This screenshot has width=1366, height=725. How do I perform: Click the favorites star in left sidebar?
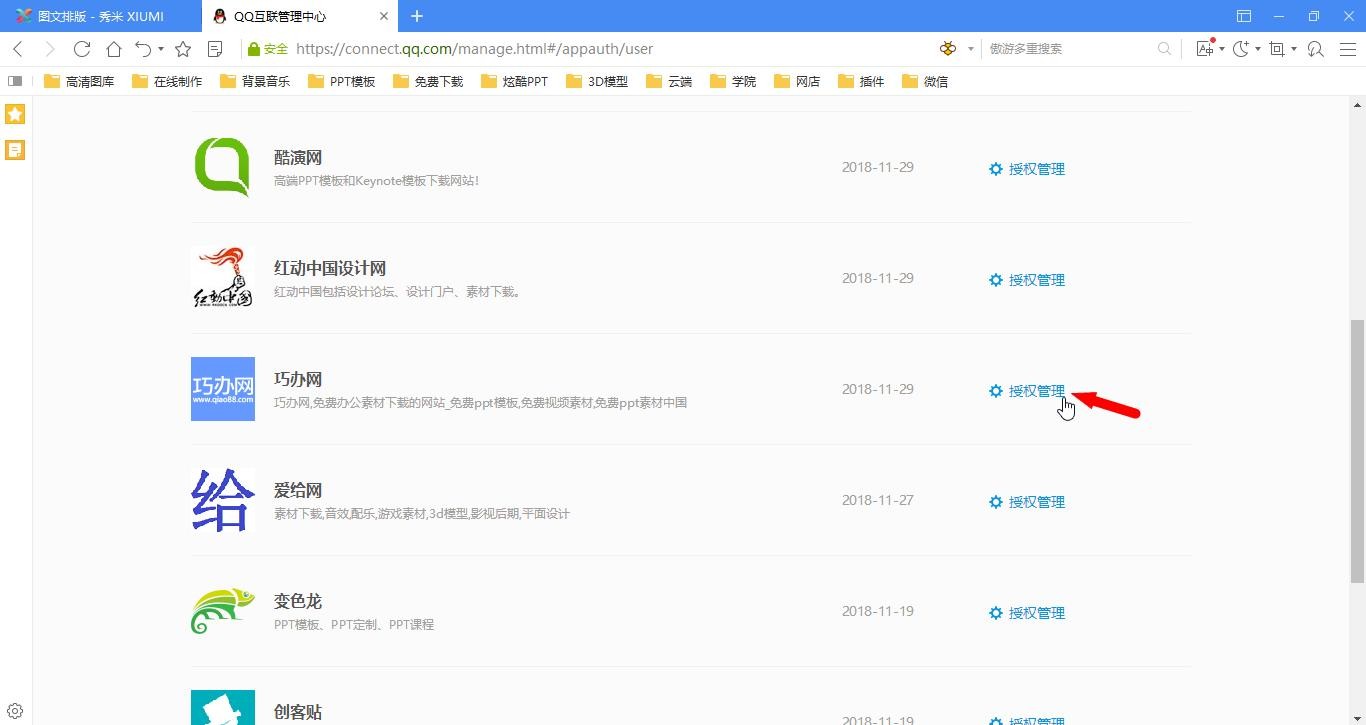(15, 114)
